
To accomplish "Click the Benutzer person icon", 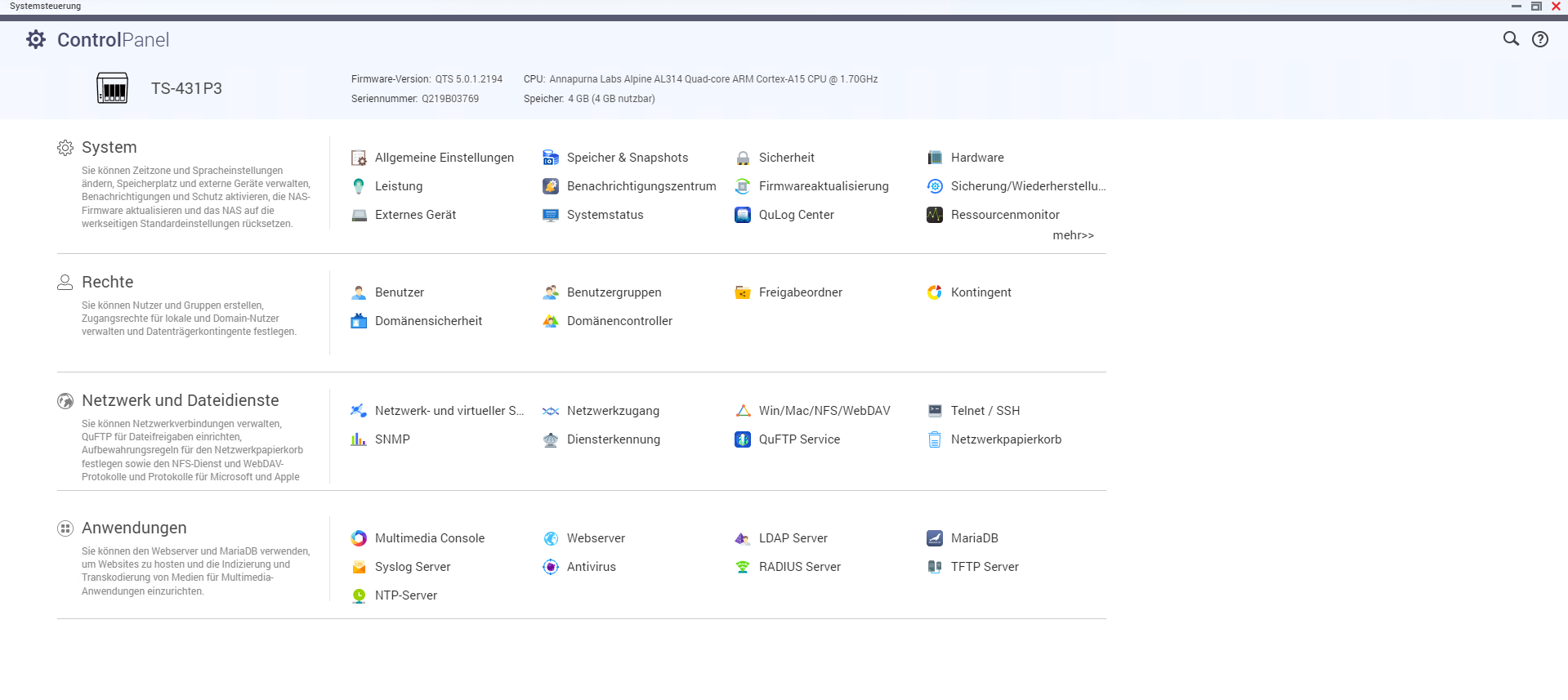I will coord(359,292).
